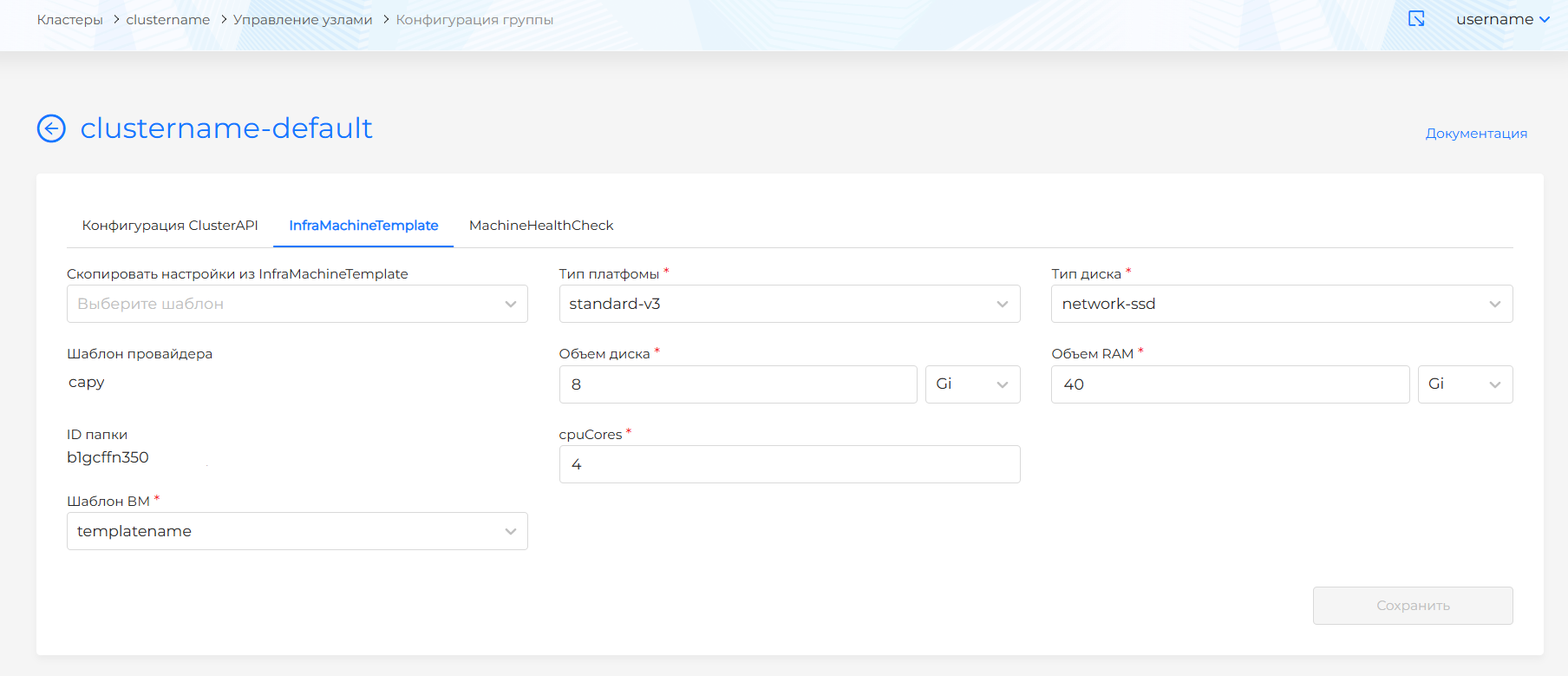Click the Объем диска value field
Screen dimensions: 1568x676
(737, 384)
